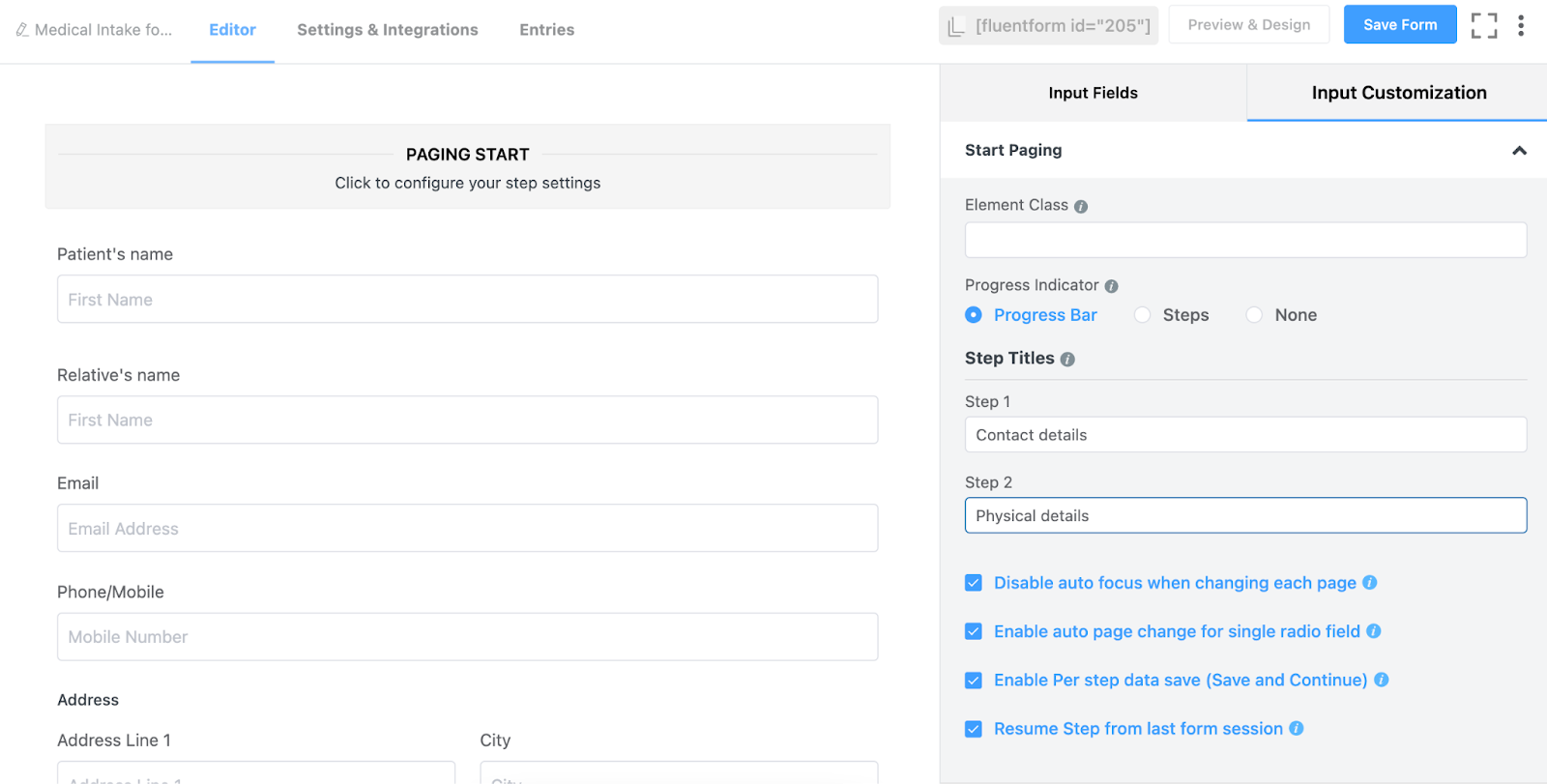The image size is (1547, 784).
Task: Click the Step 1 title input field
Action: (1245, 435)
